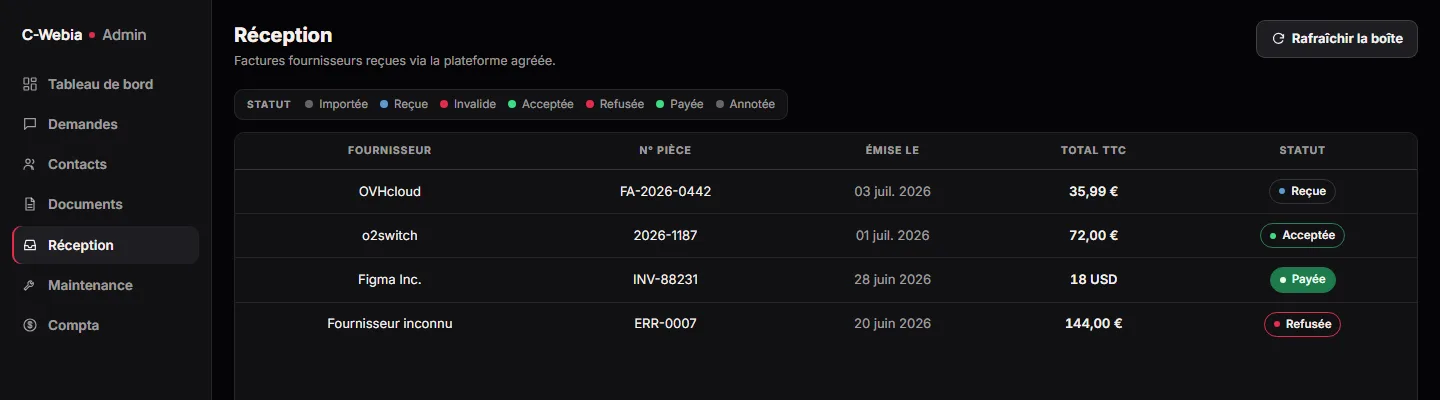Click the C-Webia Admin logo link
This screenshot has height=400, width=1440.
point(84,35)
